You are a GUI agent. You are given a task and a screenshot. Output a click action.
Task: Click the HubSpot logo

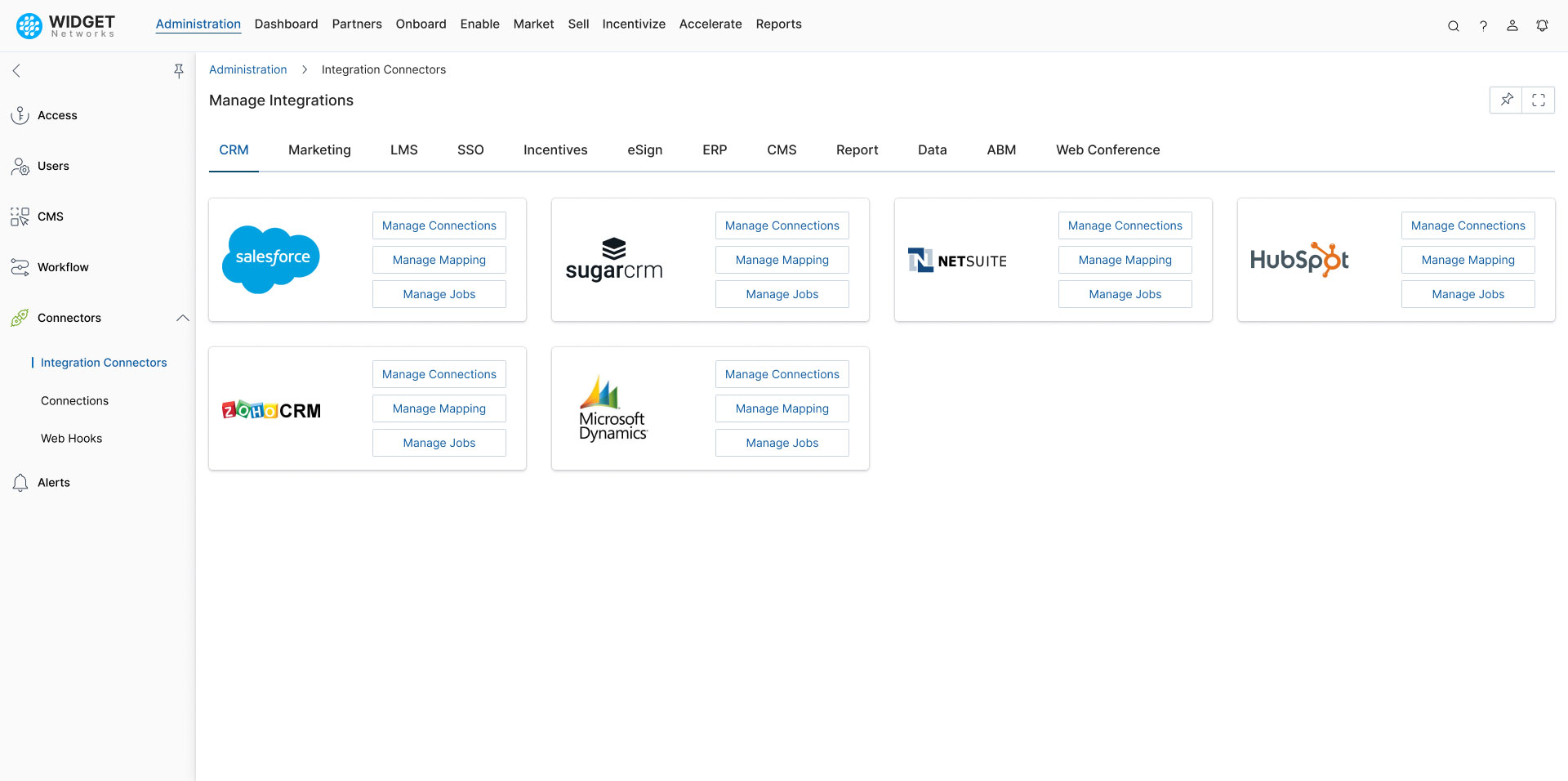click(x=1299, y=260)
